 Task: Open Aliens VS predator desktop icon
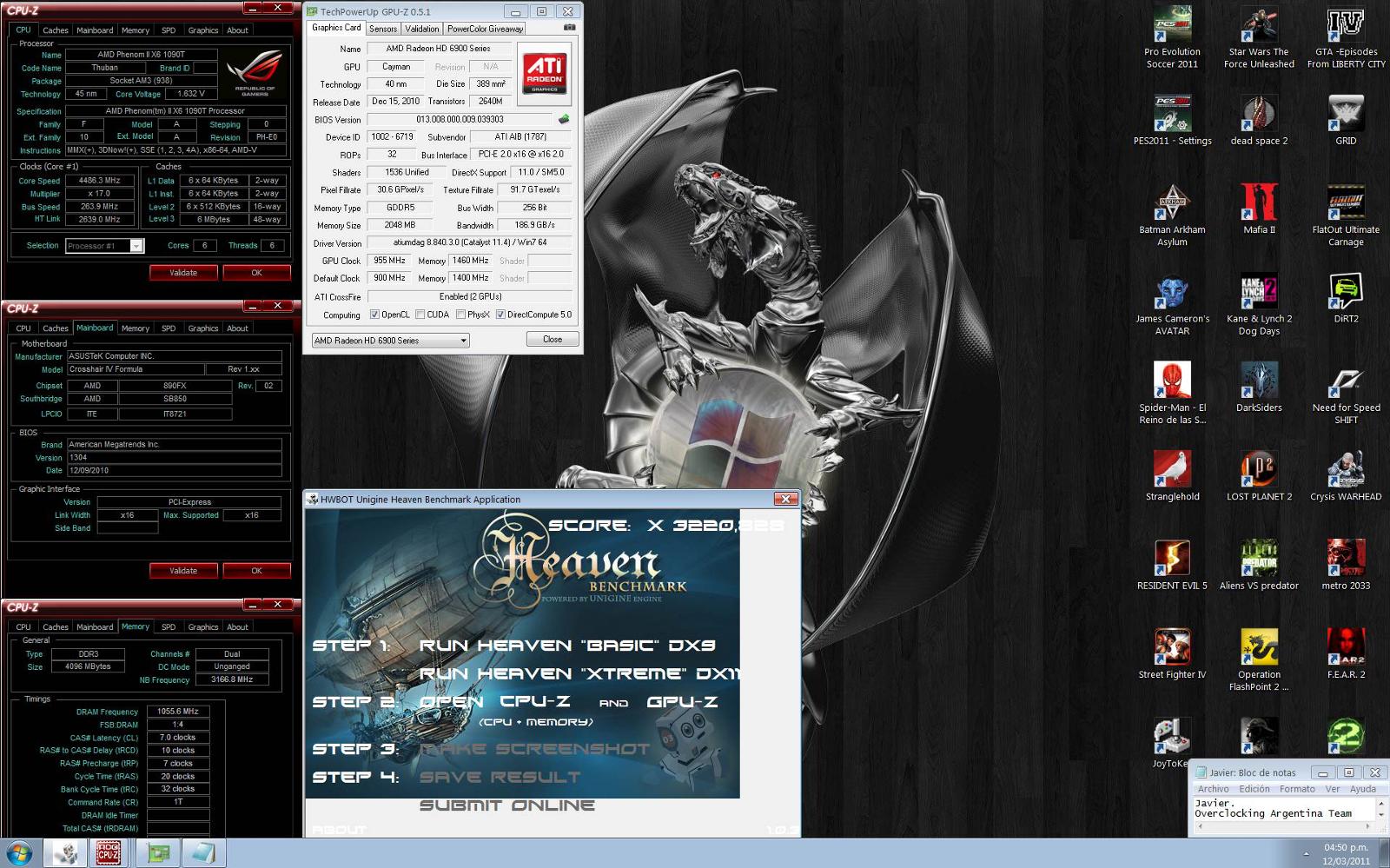(x=1259, y=566)
